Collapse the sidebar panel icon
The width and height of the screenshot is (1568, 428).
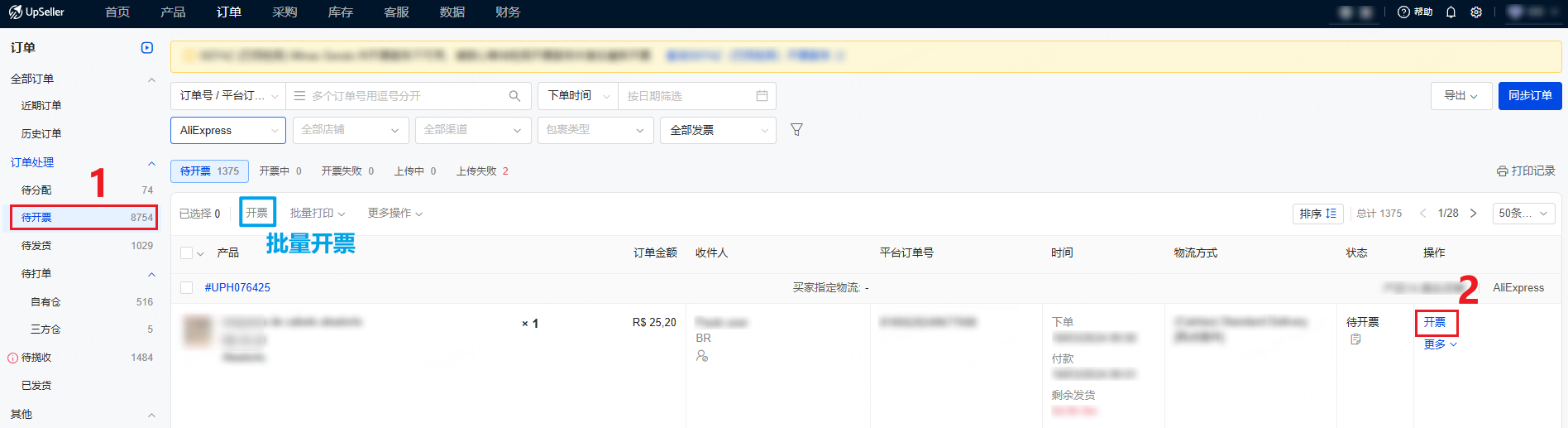pos(147,48)
